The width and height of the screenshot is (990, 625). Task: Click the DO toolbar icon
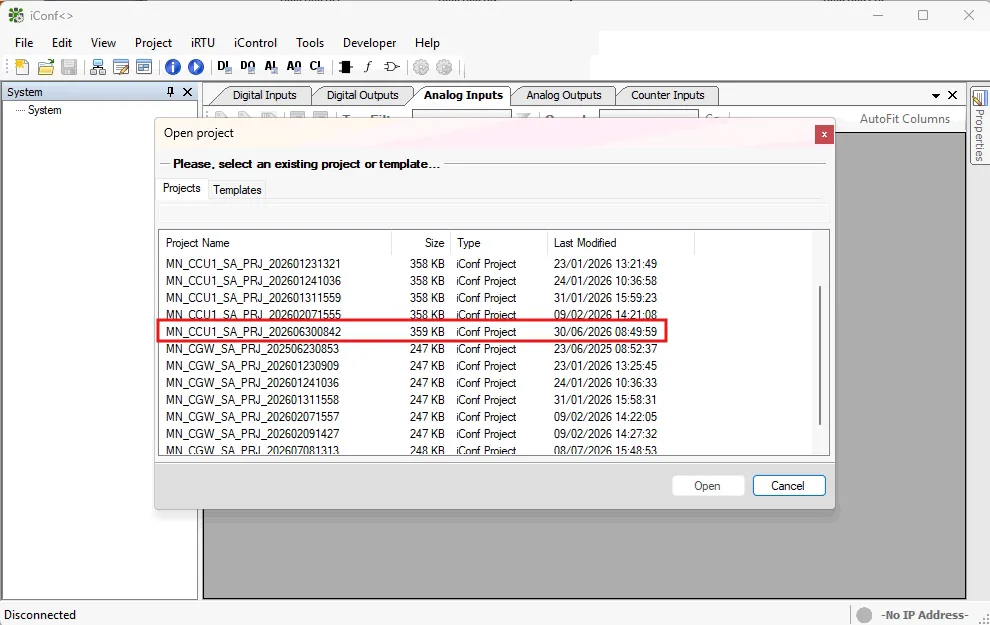pos(248,66)
